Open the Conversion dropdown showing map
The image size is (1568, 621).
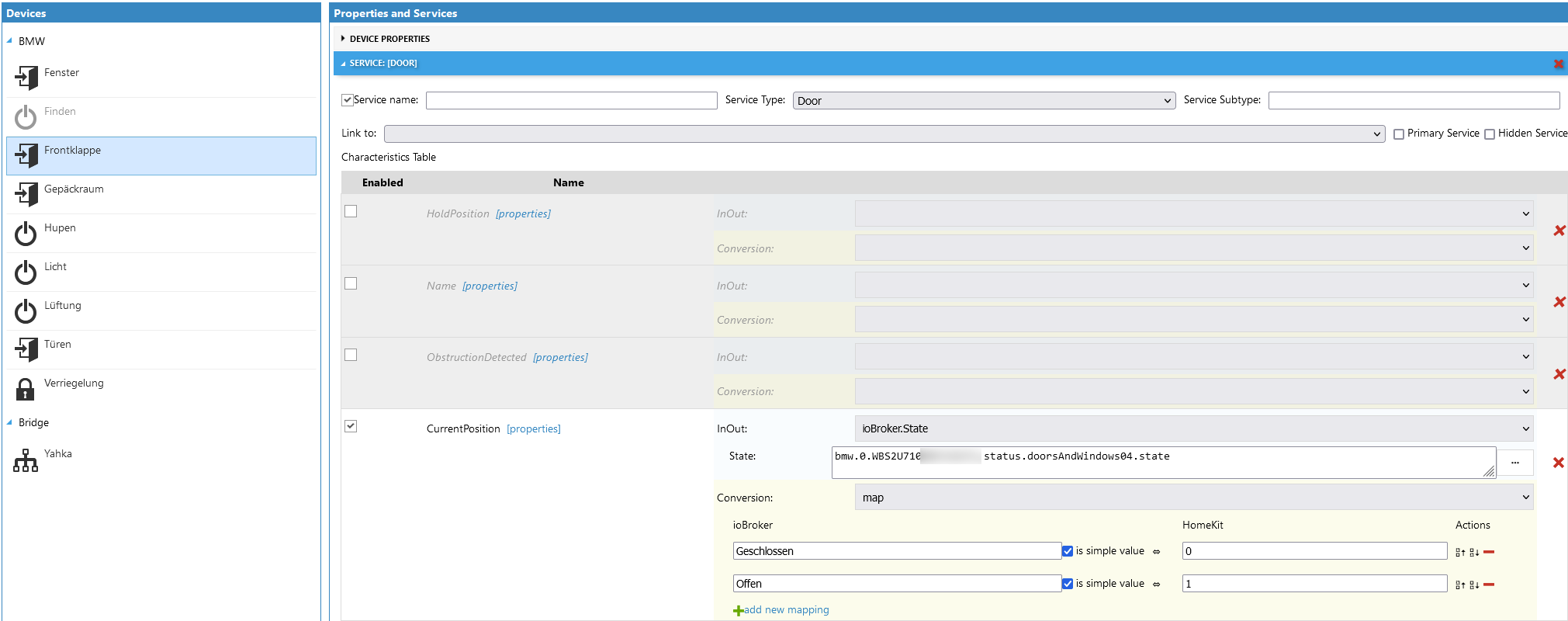[x=1193, y=498]
